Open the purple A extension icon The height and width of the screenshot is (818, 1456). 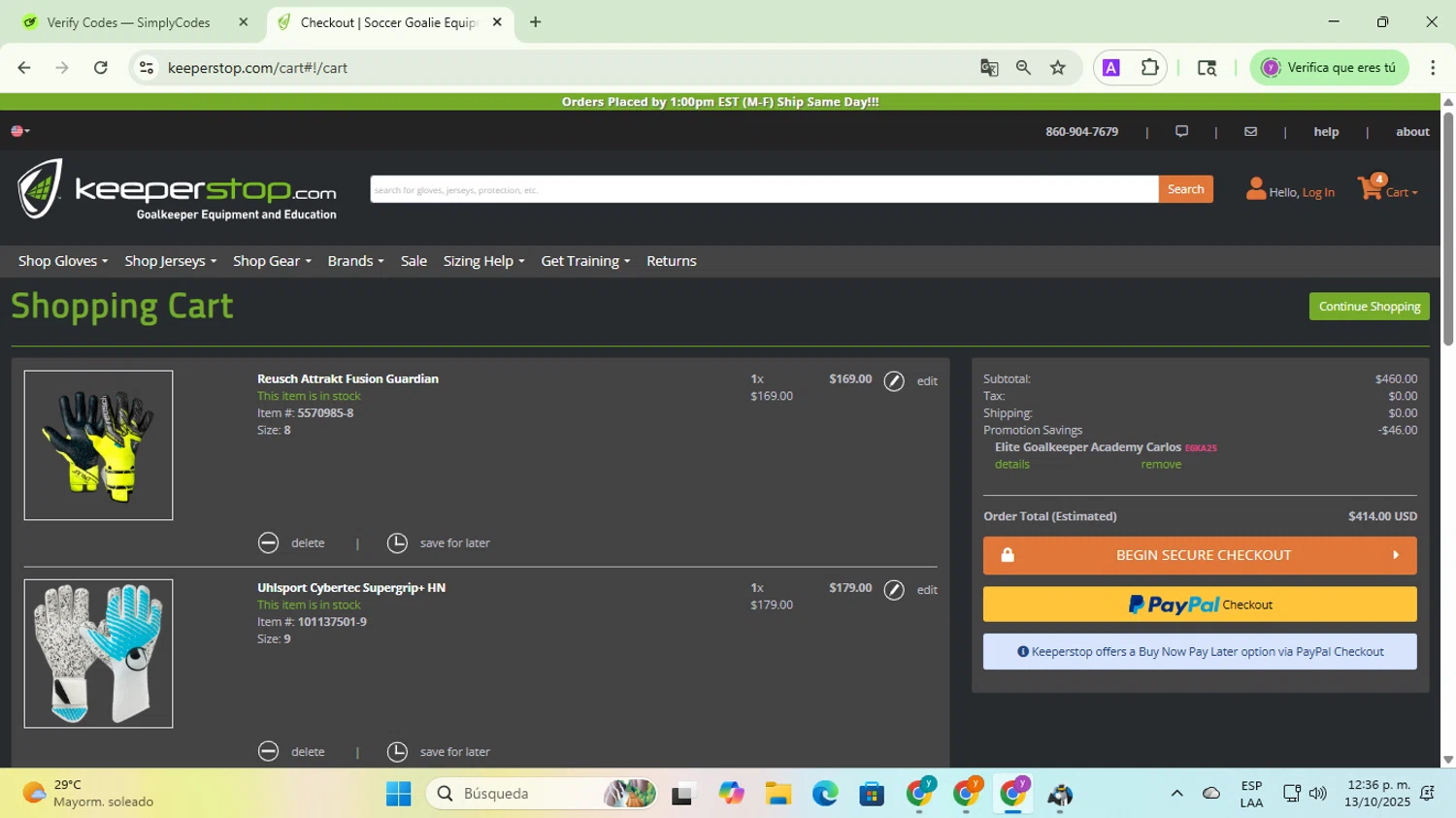[x=1111, y=68]
